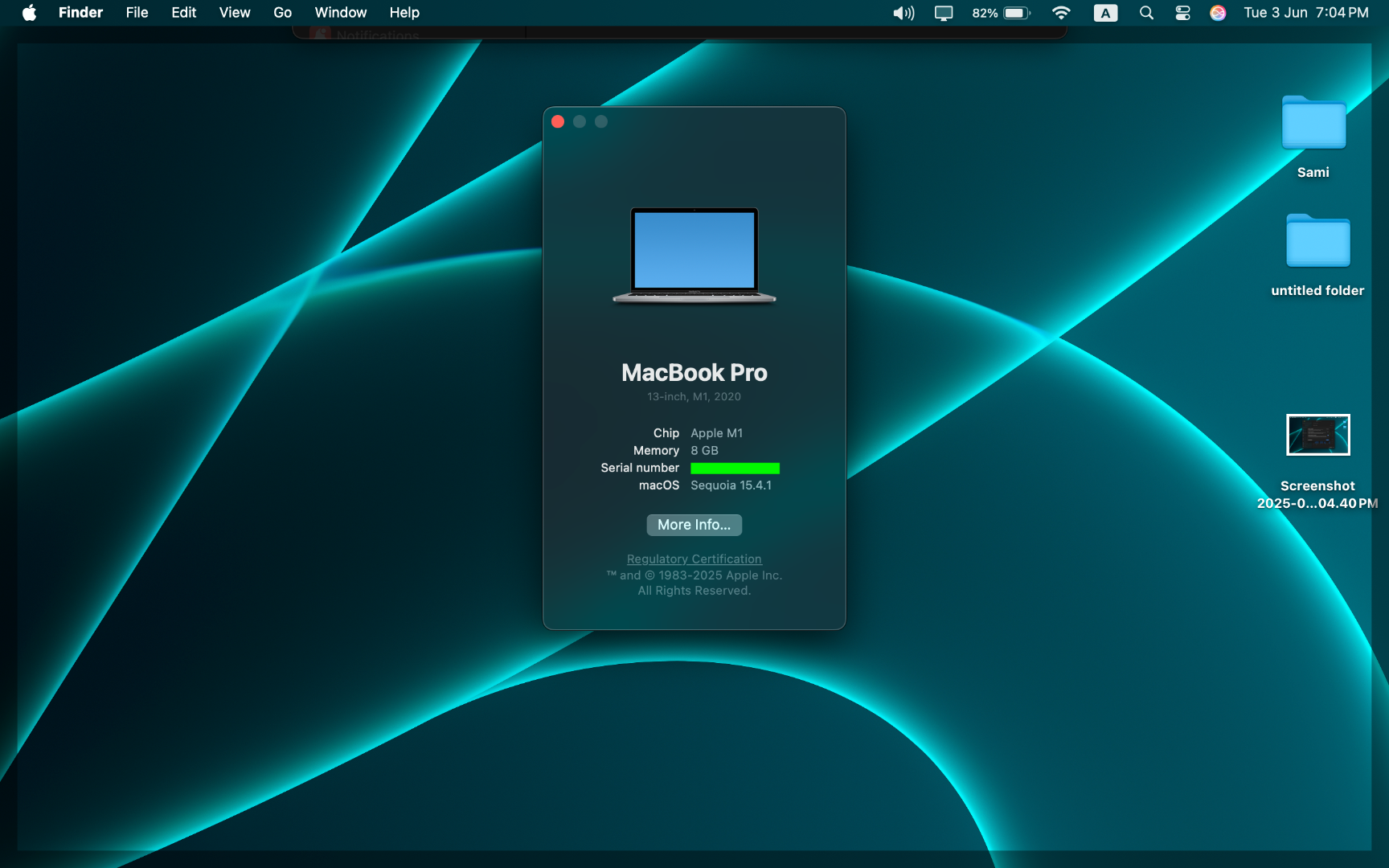1389x868 pixels.
Task: Click the Sequoia 15.4.1 version text
Action: tap(731, 485)
